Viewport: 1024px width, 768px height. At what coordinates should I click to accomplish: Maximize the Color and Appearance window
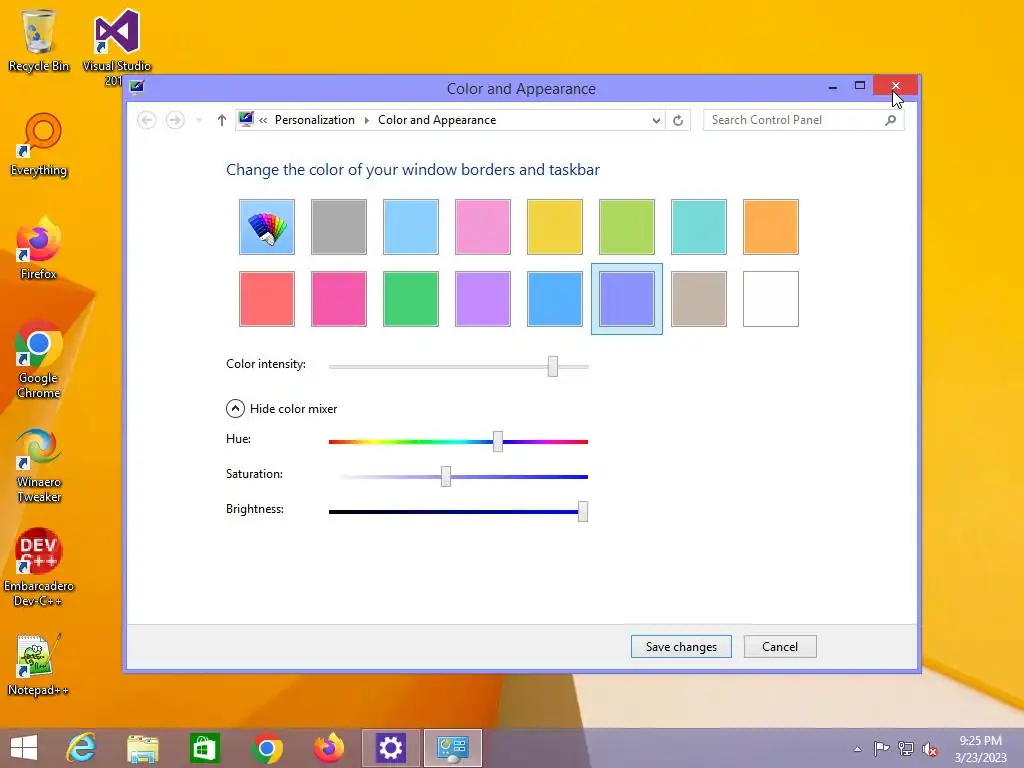(x=859, y=86)
